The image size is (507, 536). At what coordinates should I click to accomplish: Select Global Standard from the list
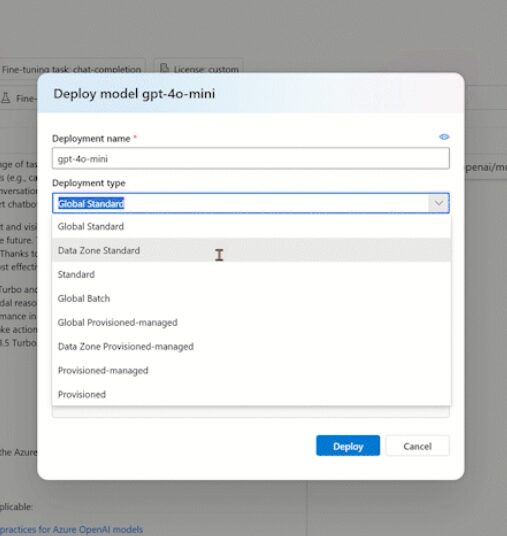click(x=251, y=226)
